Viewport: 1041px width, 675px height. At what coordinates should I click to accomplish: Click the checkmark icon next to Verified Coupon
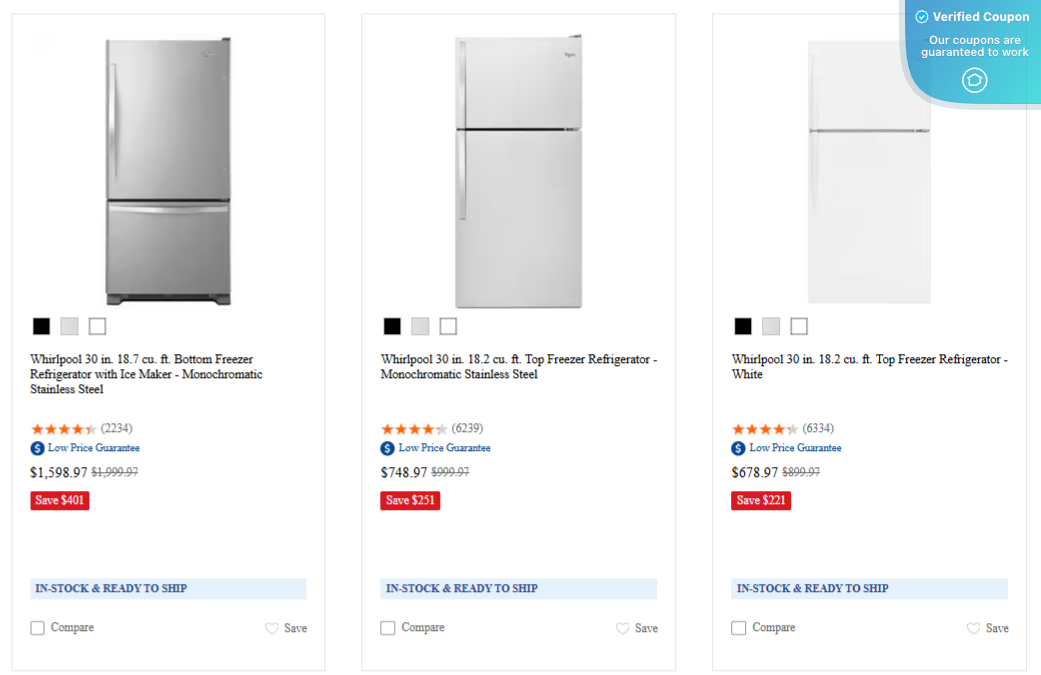920,16
